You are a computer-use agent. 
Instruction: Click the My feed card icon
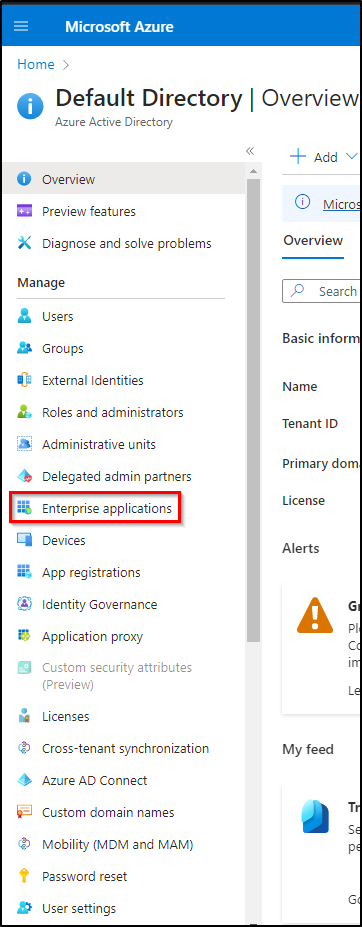(x=315, y=816)
